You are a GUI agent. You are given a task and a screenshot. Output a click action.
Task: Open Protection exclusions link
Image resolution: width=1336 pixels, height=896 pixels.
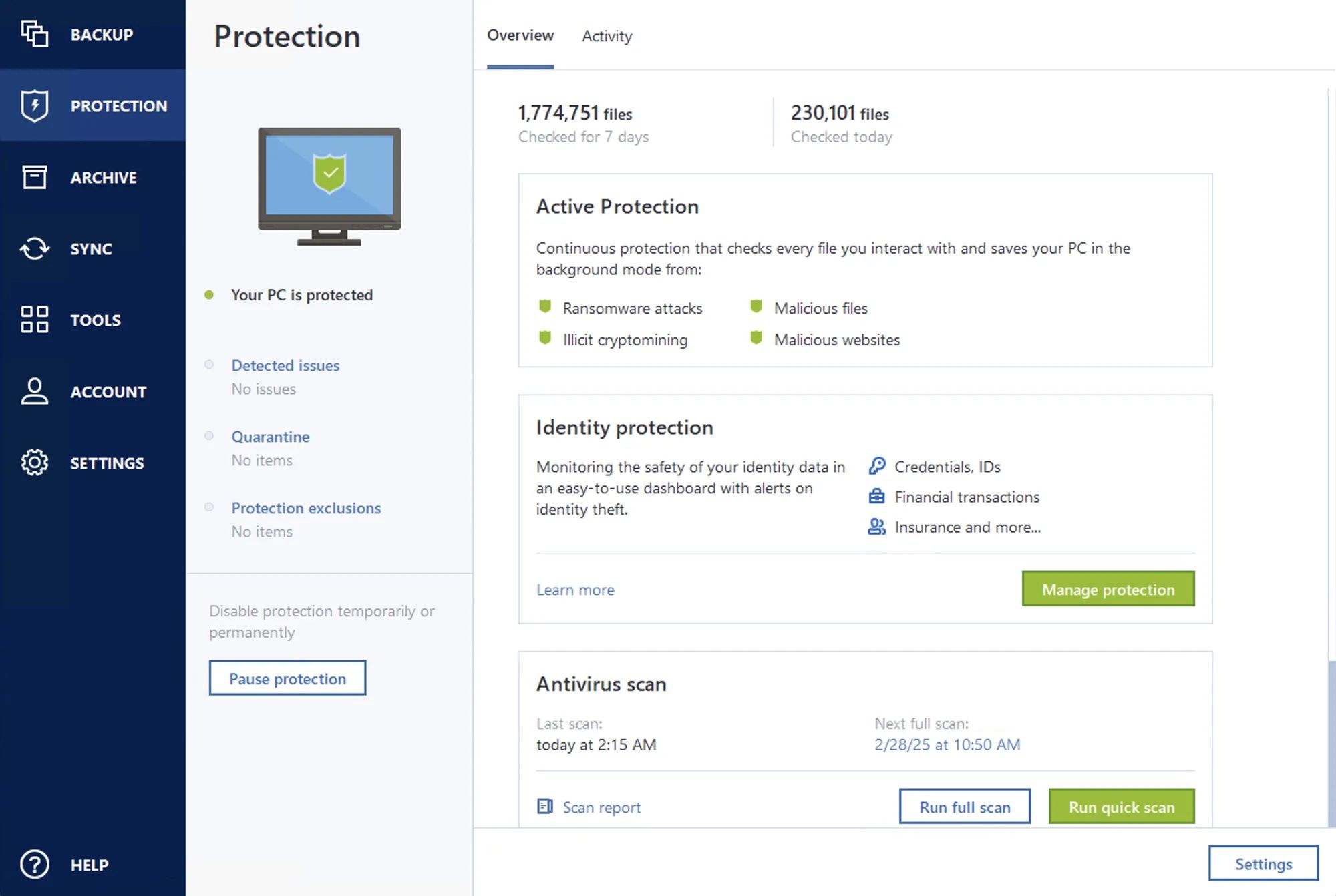[x=306, y=508]
